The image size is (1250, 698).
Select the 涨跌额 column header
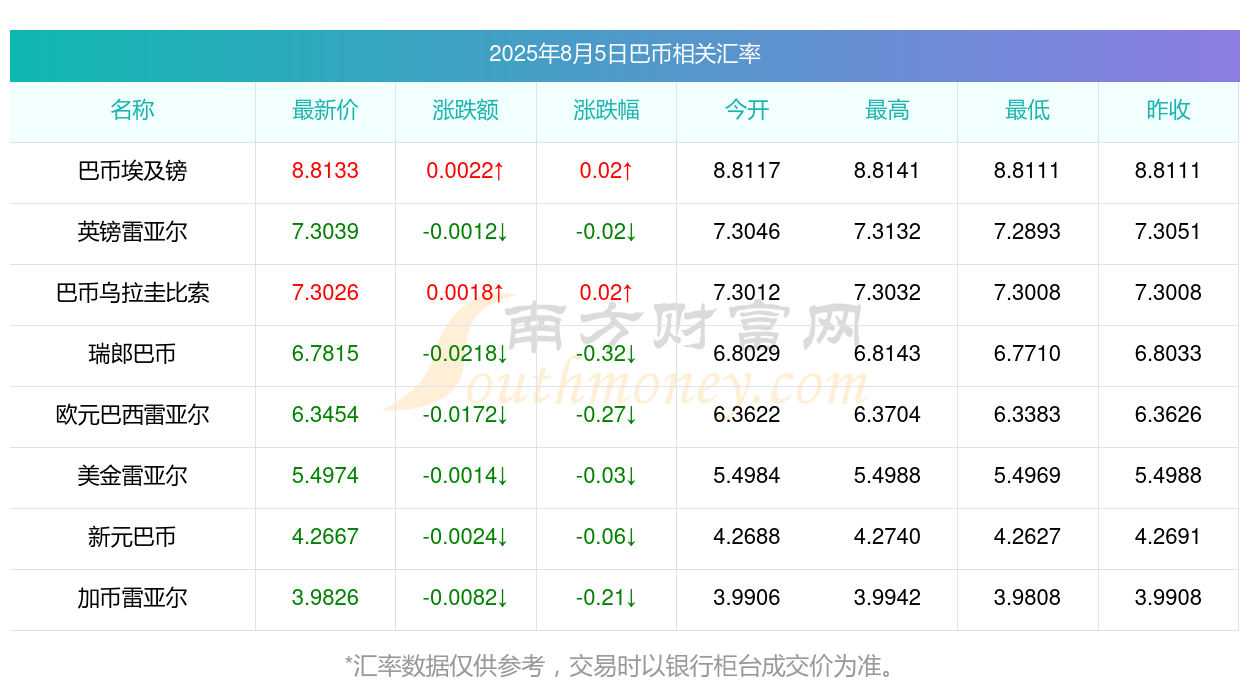tap(466, 110)
